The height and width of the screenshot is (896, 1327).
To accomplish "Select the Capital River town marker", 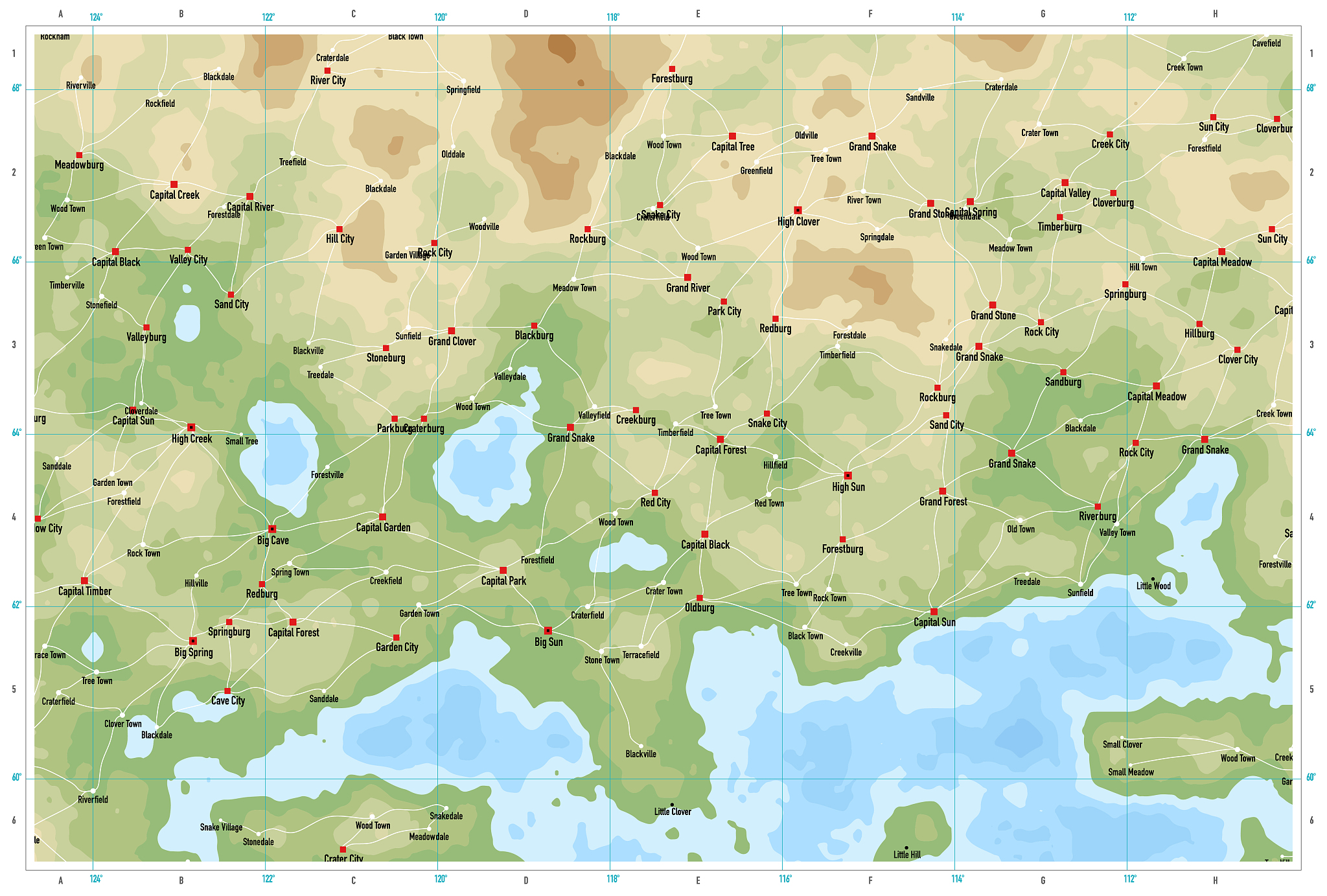I will click(249, 196).
